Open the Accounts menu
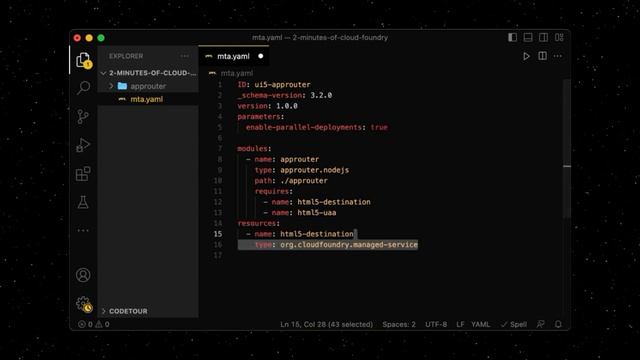The height and width of the screenshot is (360, 640). [x=83, y=275]
